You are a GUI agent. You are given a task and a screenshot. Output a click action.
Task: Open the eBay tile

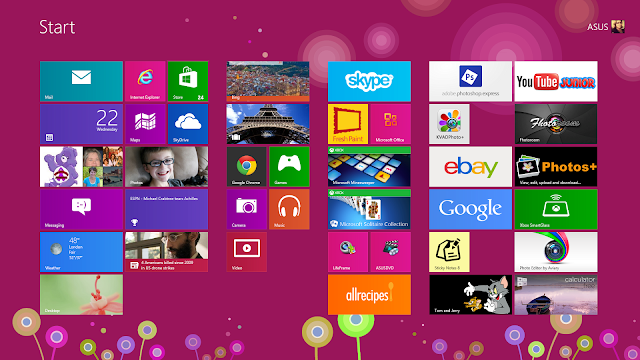click(470, 167)
